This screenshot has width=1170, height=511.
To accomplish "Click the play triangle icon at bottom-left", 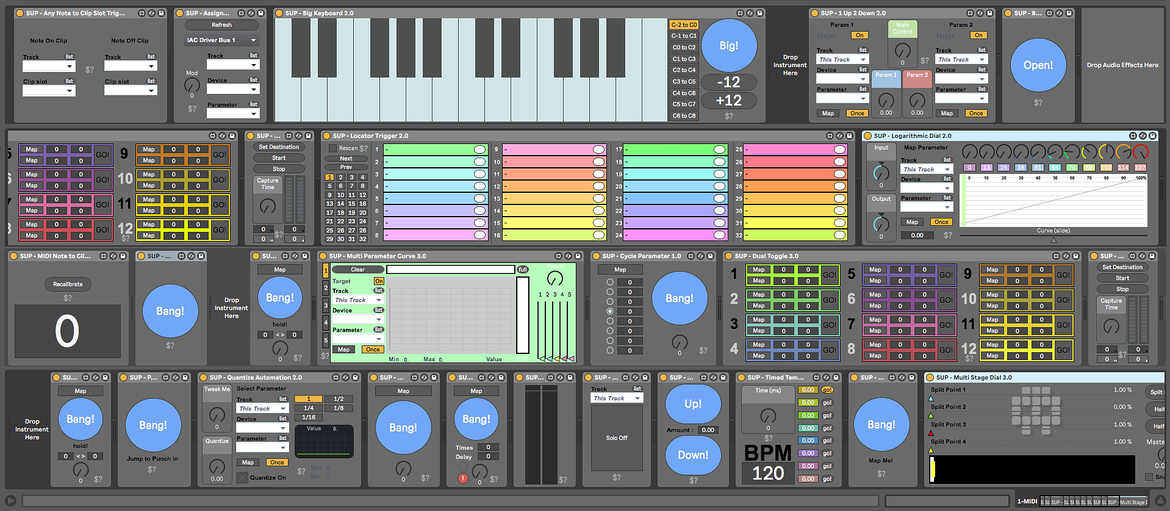I will pyautogui.click(x=10, y=501).
